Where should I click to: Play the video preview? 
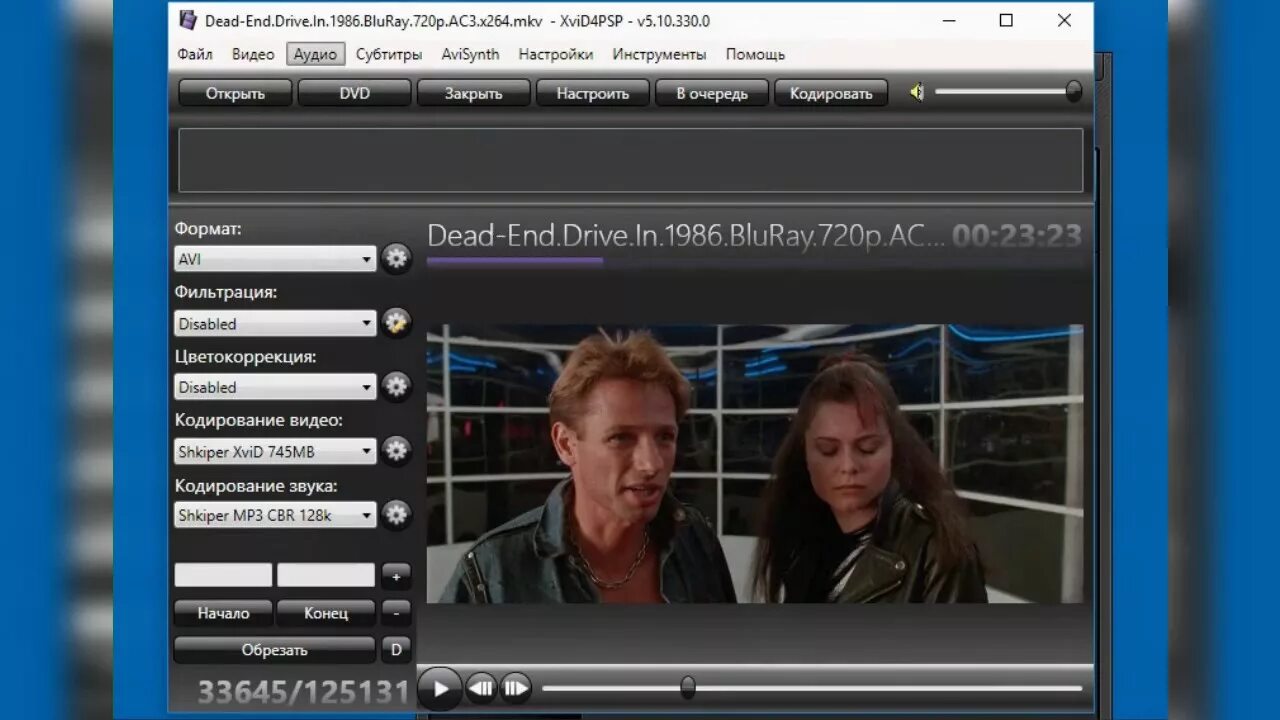click(440, 689)
